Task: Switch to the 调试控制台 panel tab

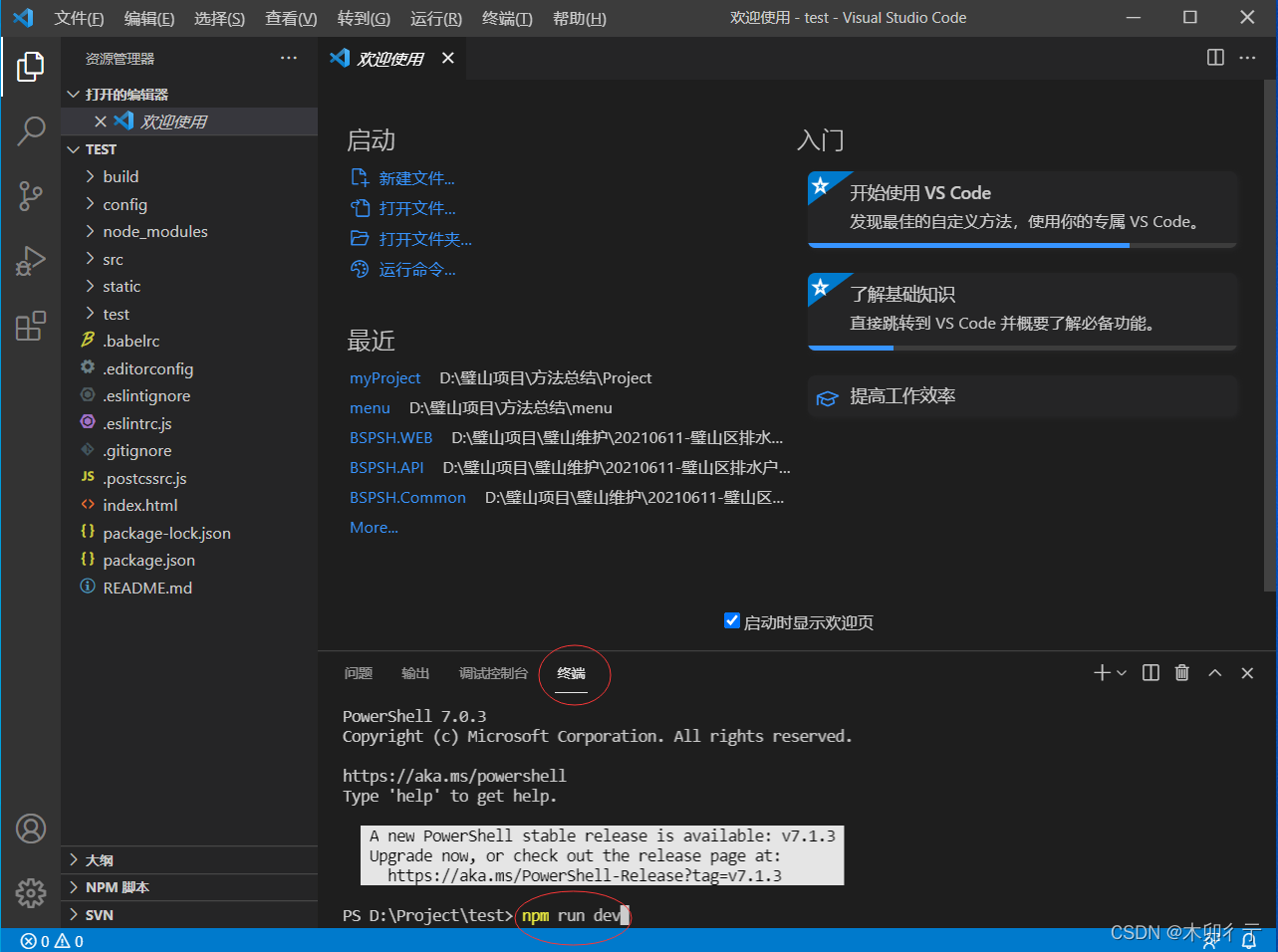Action: click(493, 673)
